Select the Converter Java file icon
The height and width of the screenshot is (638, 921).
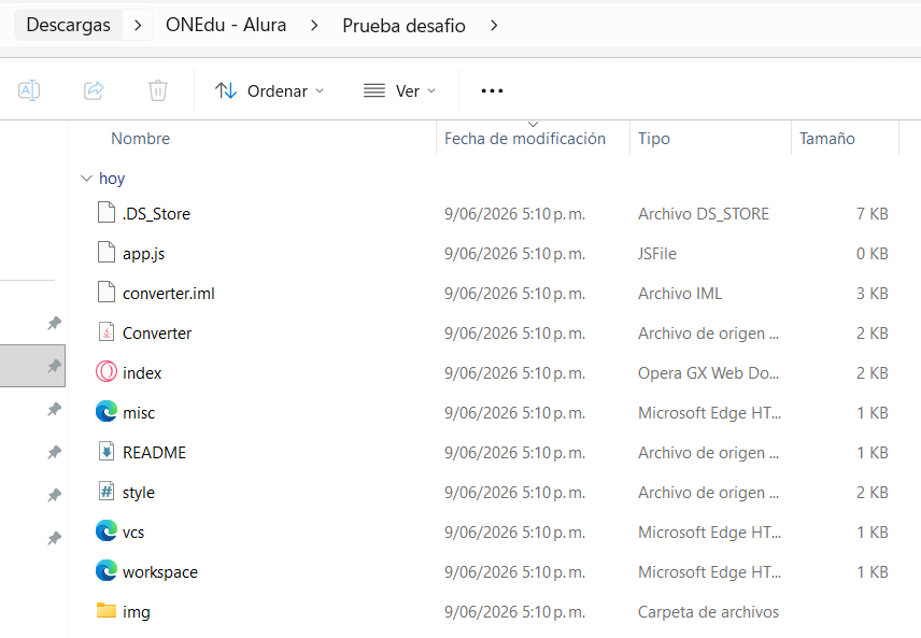(106, 332)
